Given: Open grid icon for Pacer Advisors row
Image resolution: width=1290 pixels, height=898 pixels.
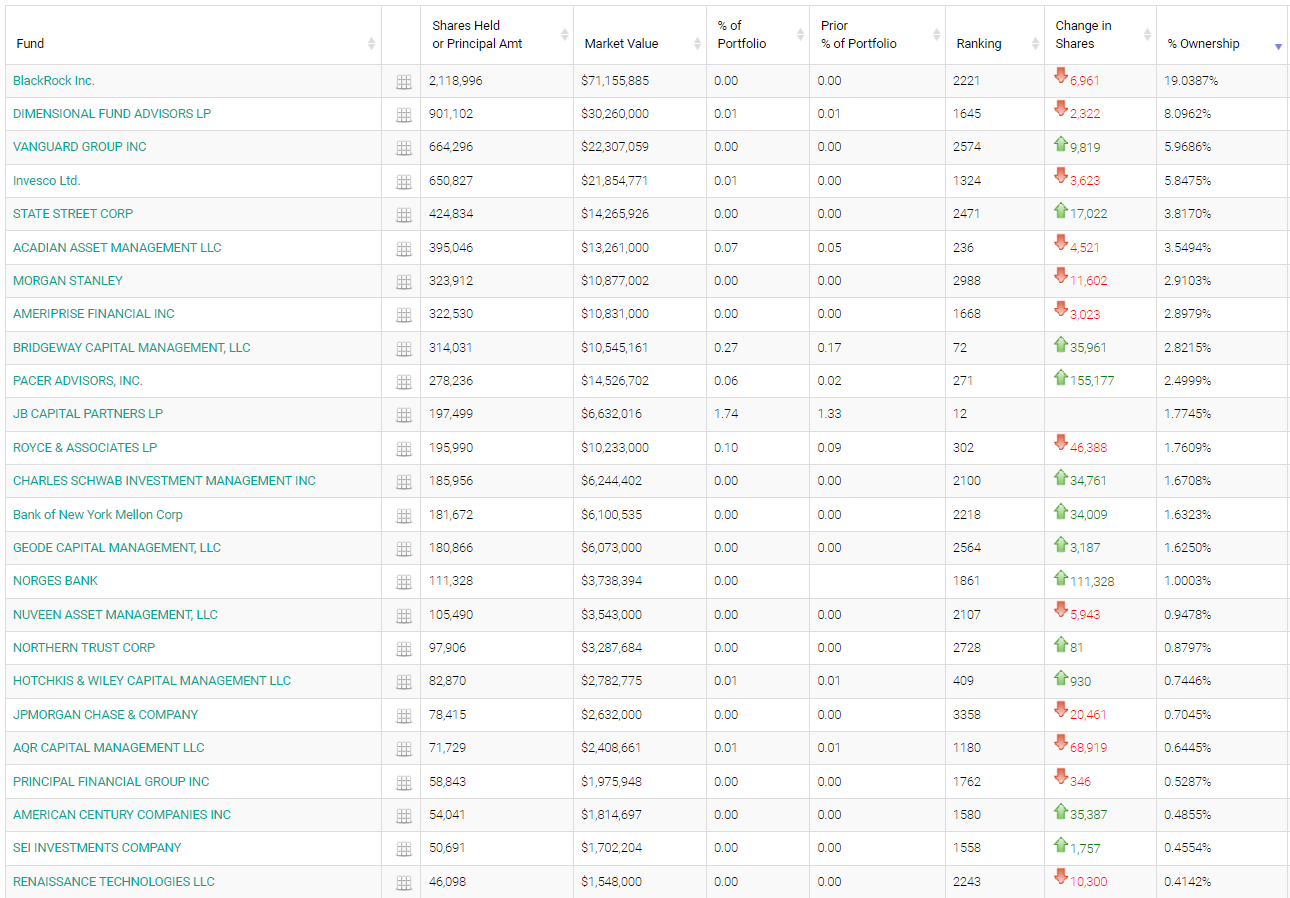Looking at the screenshot, I should coord(404,382).
